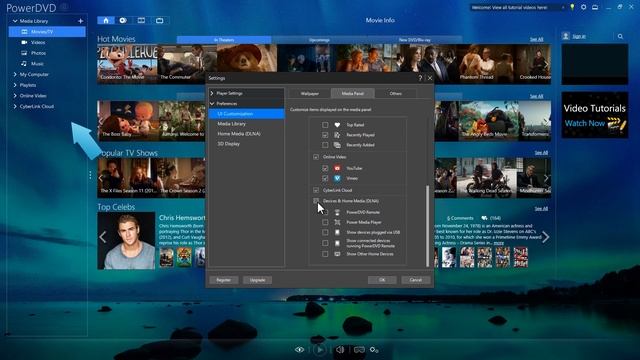The image size is (640, 360).
Task: Select the New DVD/Blu-ray tab
Action: (x=414, y=40)
